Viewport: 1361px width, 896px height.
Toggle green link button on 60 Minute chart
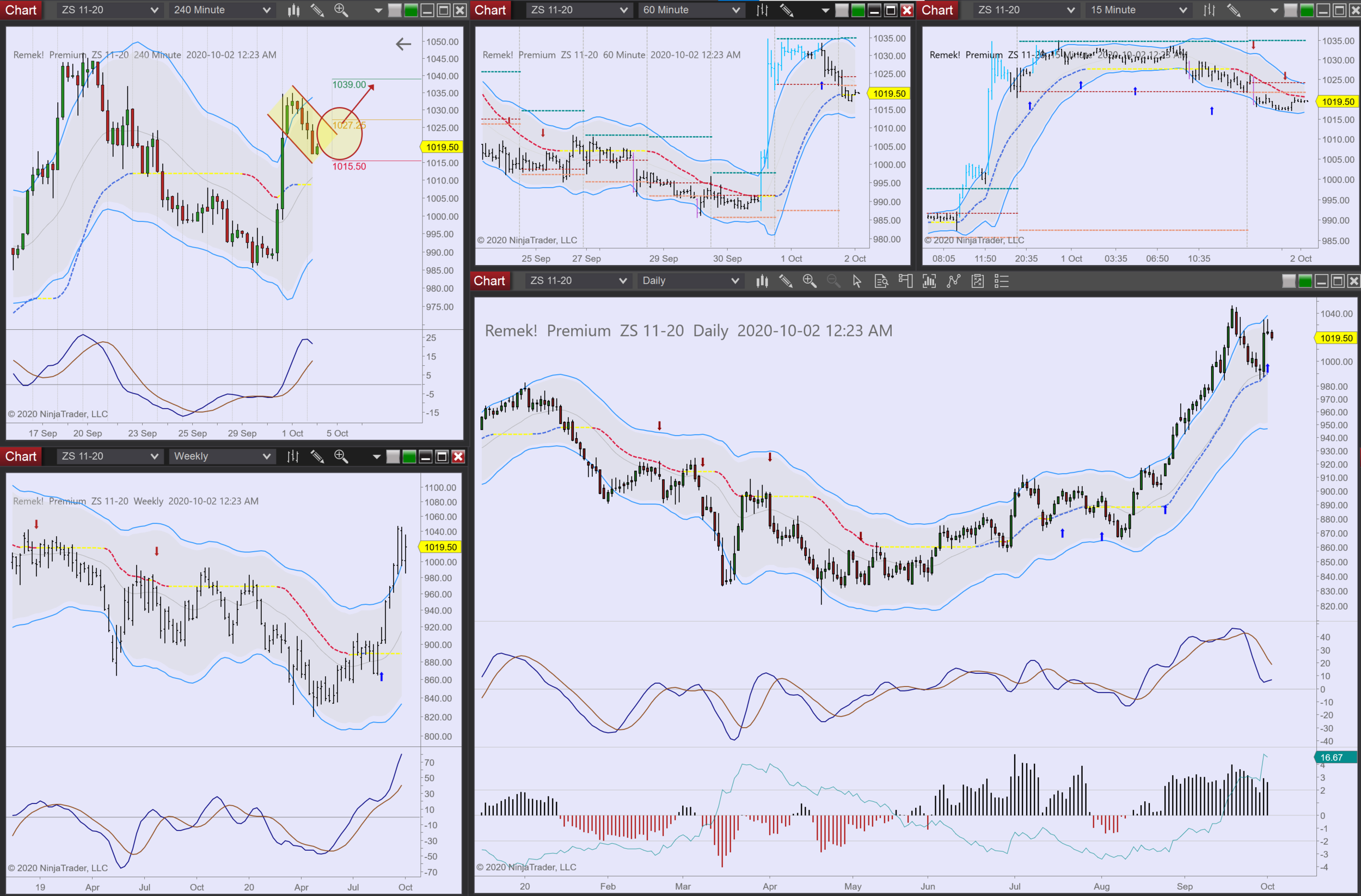pyautogui.click(x=858, y=10)
